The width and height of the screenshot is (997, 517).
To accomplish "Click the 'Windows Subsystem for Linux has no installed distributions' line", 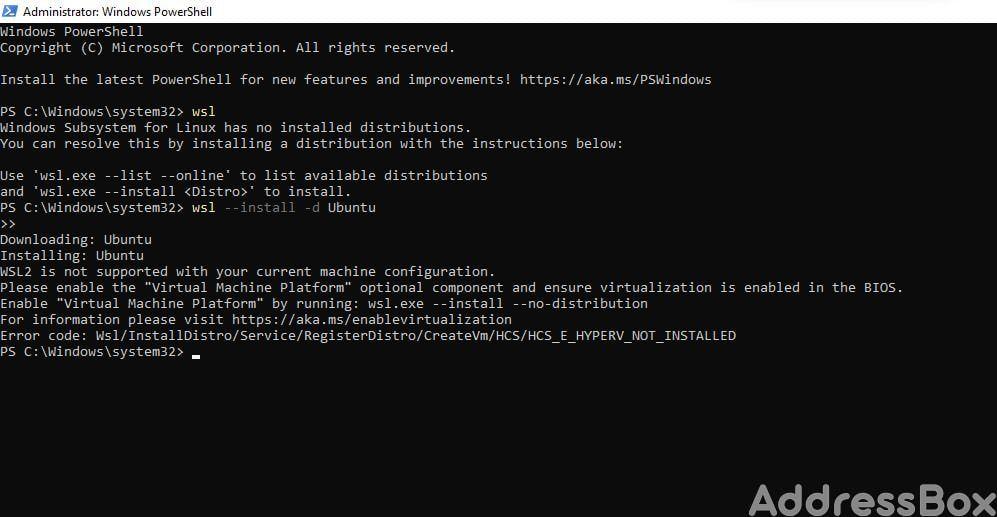I will click(236, 127).
